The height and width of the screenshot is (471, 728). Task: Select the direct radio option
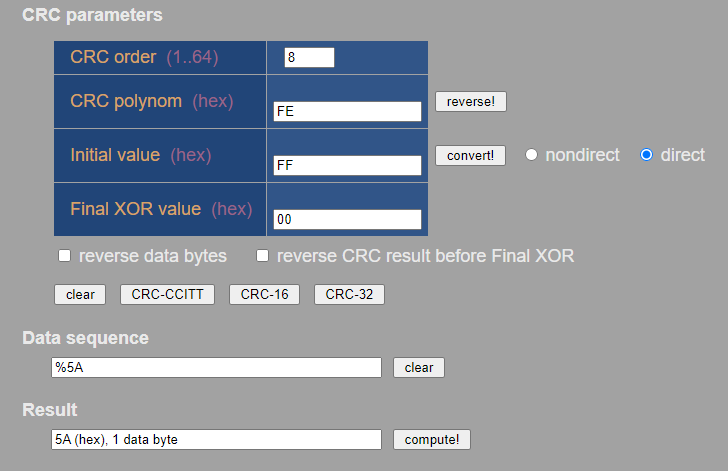pyautogui.click(x=647, y=155)
